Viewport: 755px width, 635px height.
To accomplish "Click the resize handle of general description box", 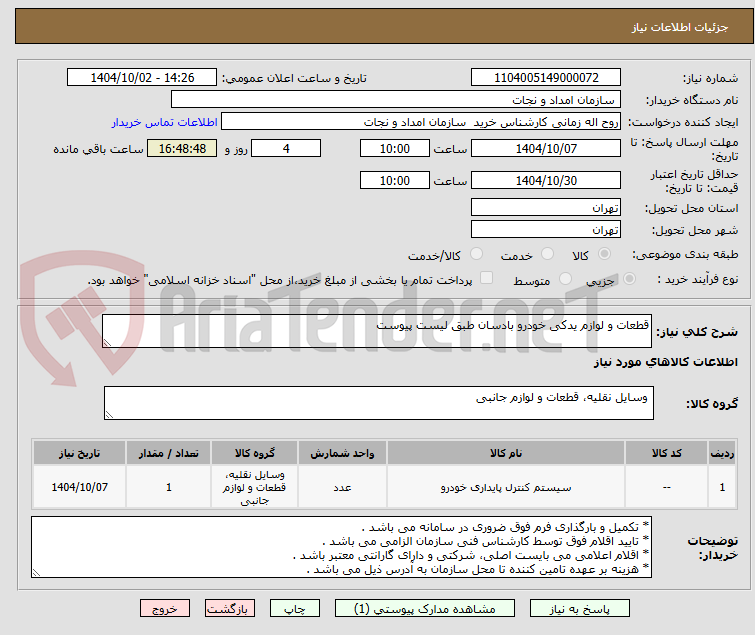I will pyautogui.click(x=107, y=343).
